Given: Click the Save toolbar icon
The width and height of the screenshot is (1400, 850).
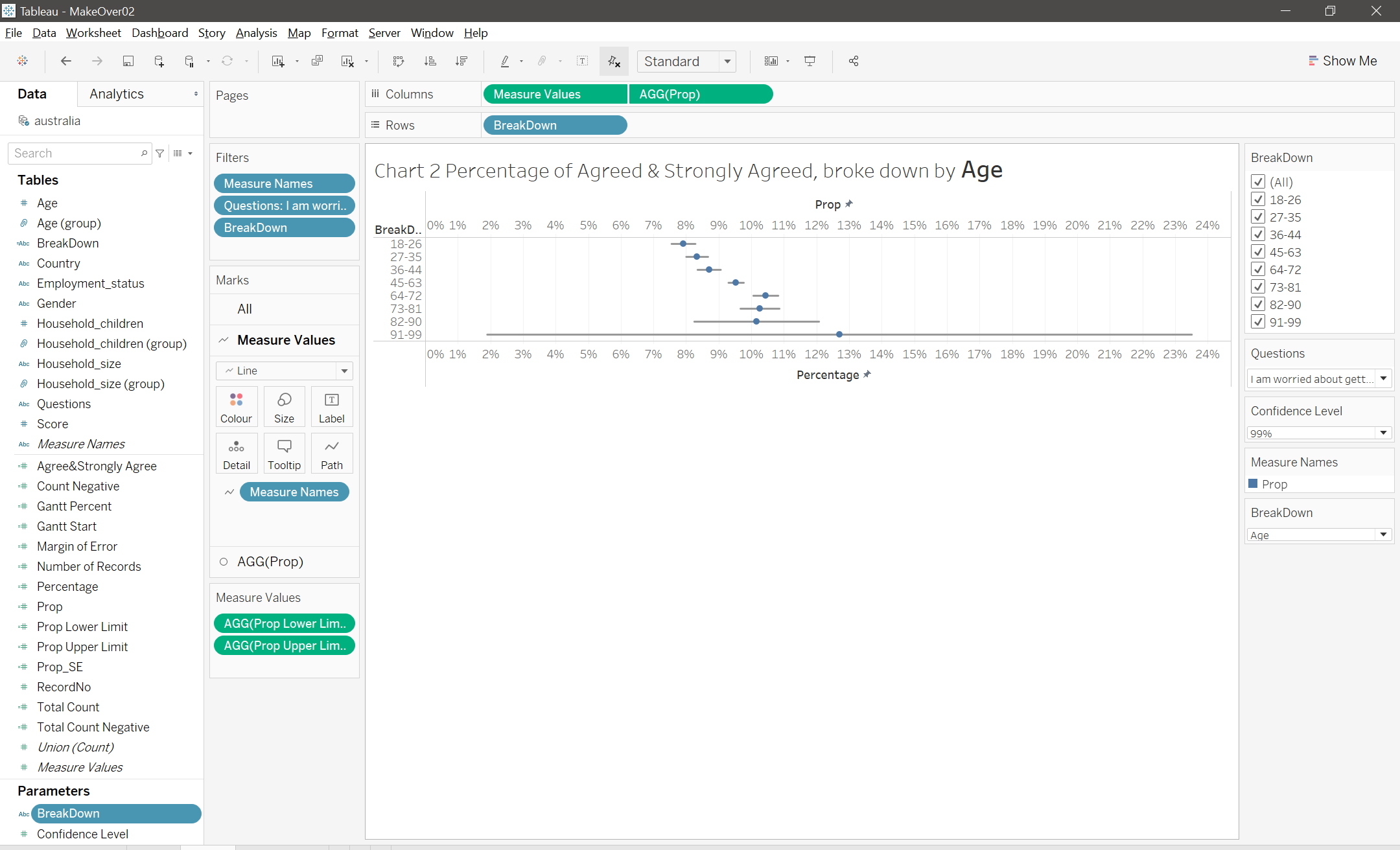Looking at the screenshot, I should click(128, 61).
